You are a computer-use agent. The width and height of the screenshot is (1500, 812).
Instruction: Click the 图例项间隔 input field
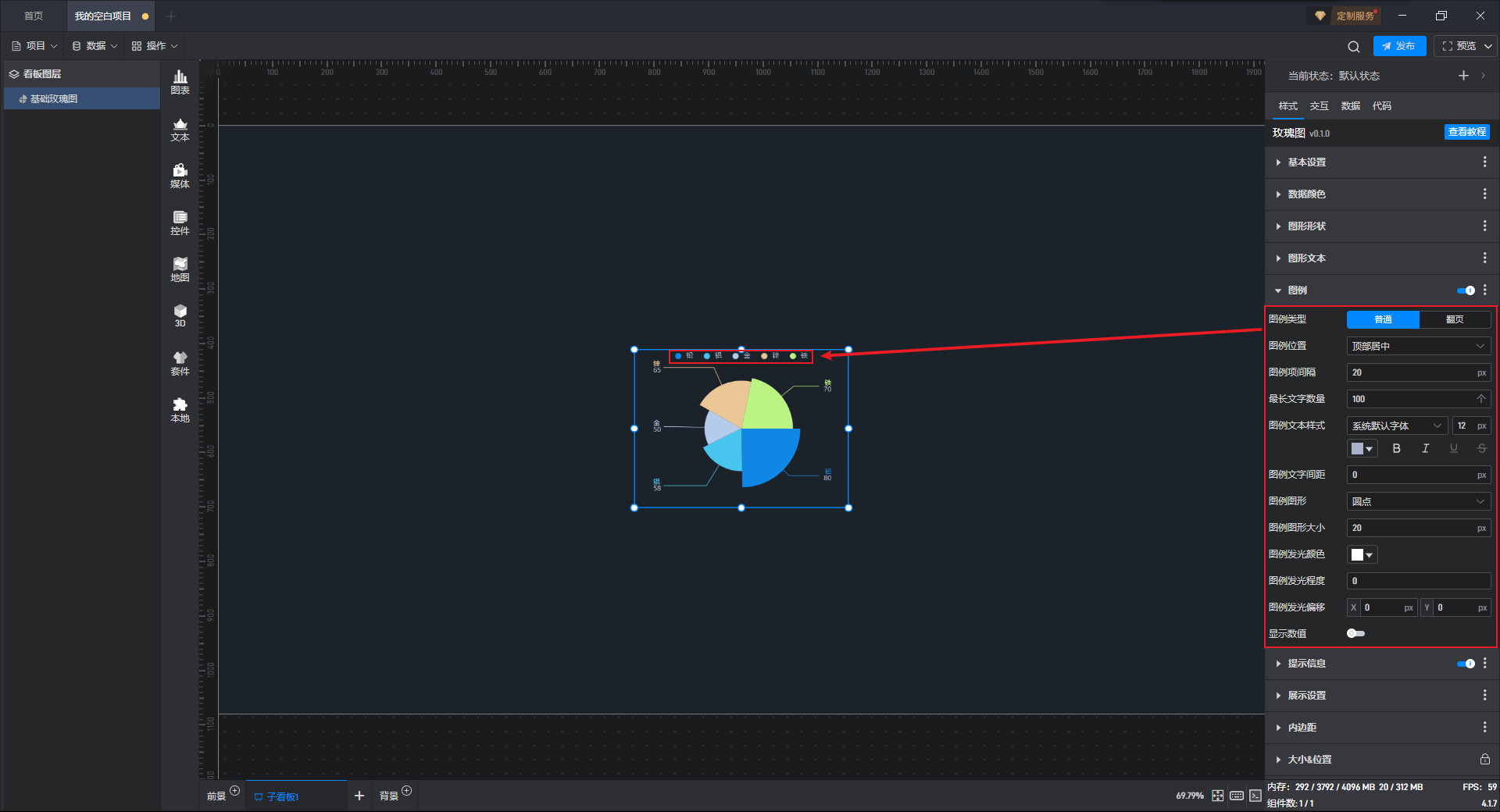(x=1419, y=372)
